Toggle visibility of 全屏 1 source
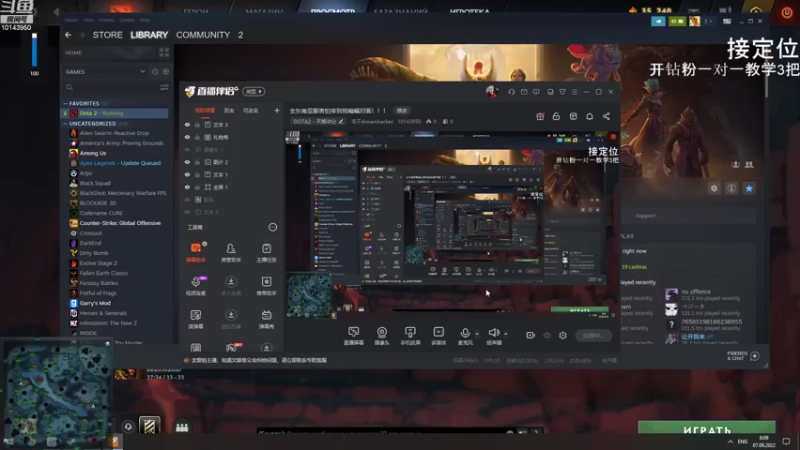Screen dimensions: 800x450 (x=187, y=187)
